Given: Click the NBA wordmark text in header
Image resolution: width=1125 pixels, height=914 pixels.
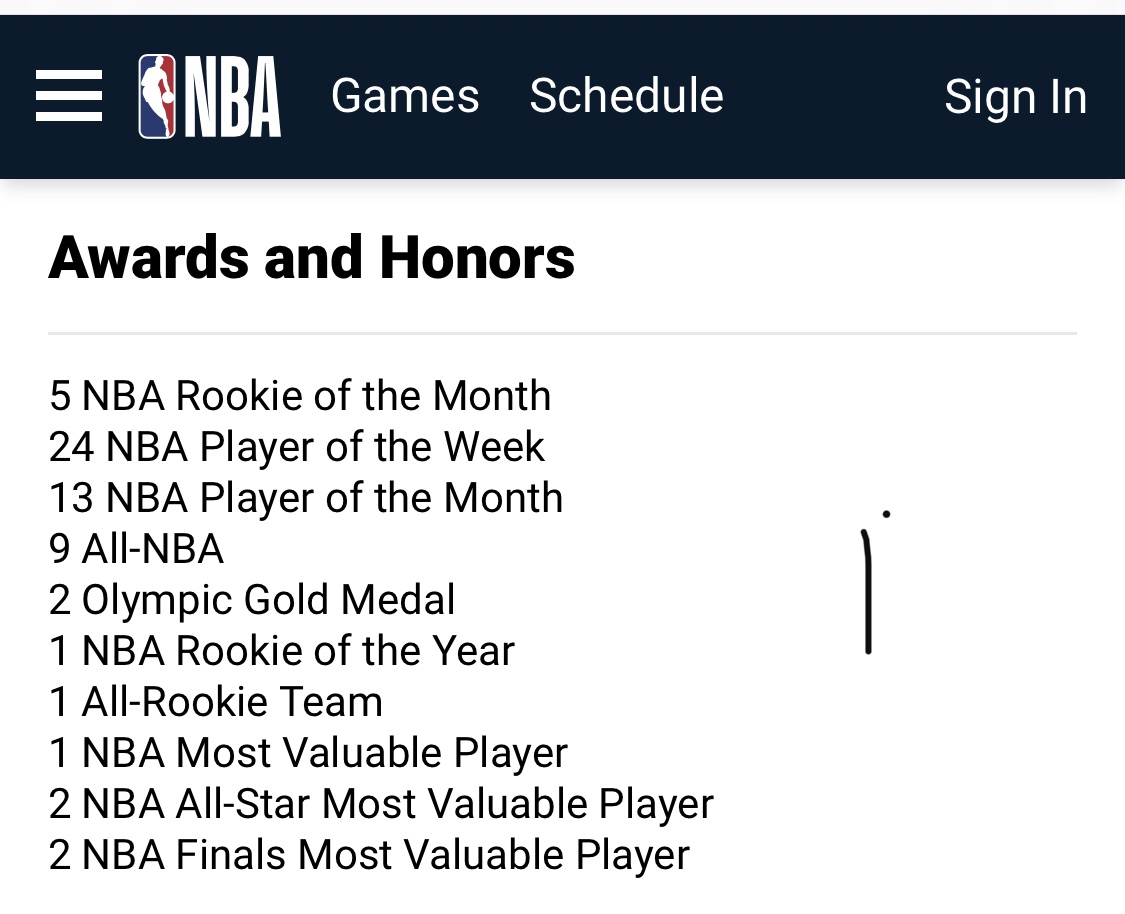Looking at the screenshot, I should (x=232, y=97).
